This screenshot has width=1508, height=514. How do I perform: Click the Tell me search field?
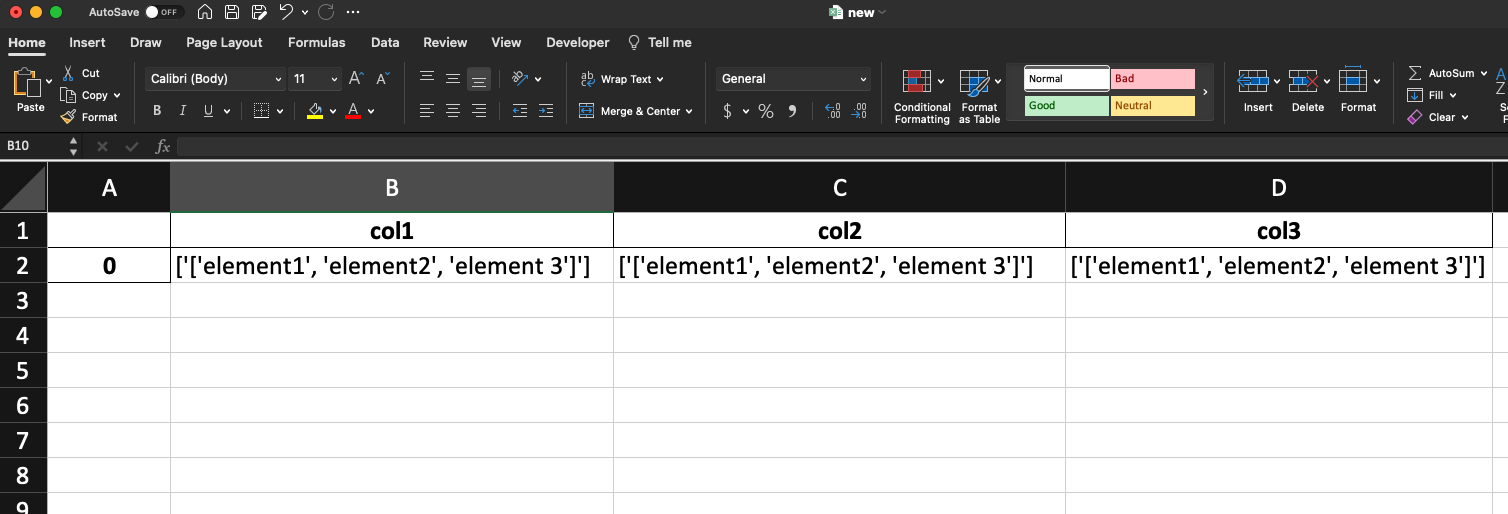pyautogui.click(x=660, y=42)
